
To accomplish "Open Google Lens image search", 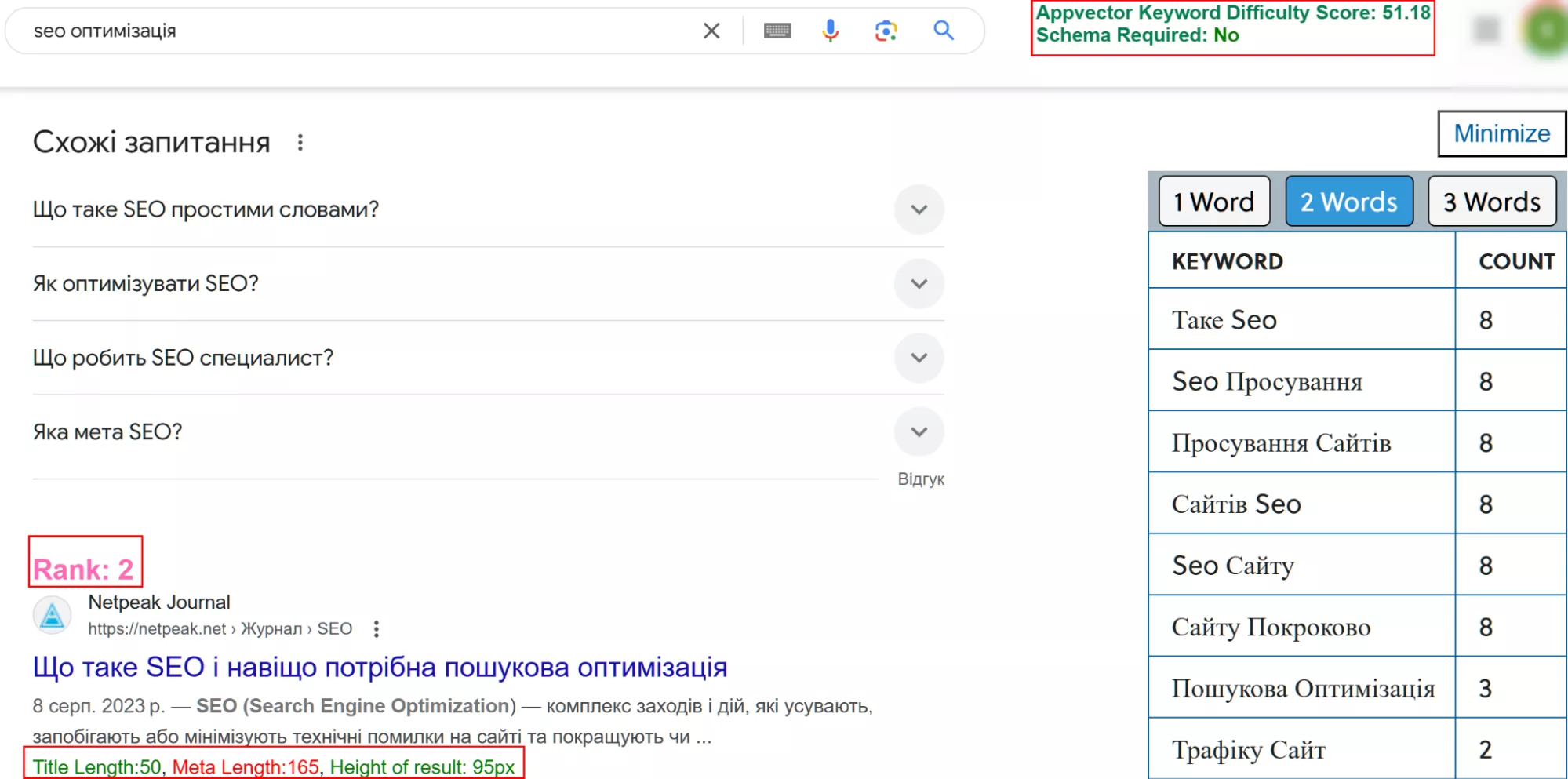I will [886, 31].
